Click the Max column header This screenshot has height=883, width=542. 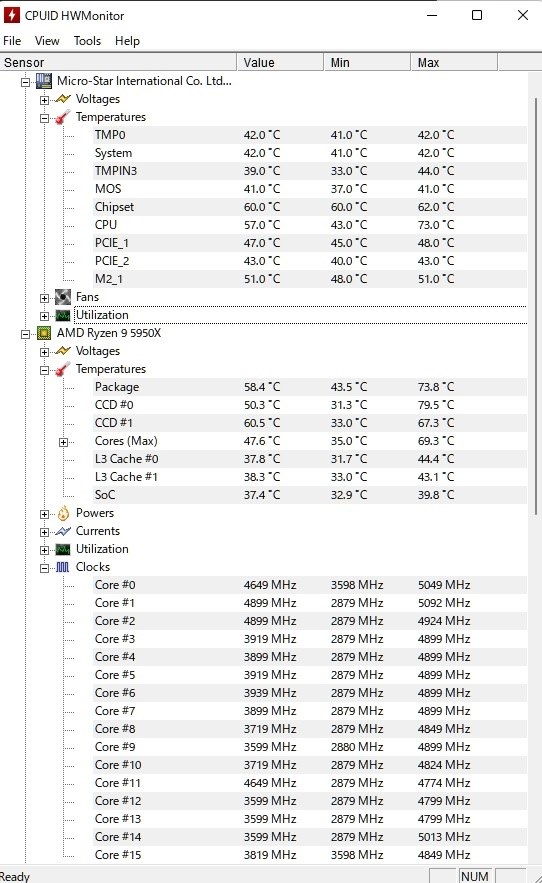[454, 62]
